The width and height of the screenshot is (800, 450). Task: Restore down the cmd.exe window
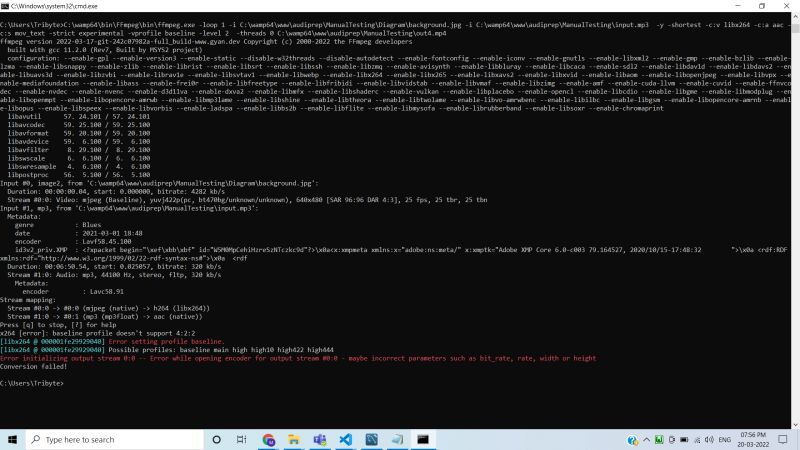(762, 6)
